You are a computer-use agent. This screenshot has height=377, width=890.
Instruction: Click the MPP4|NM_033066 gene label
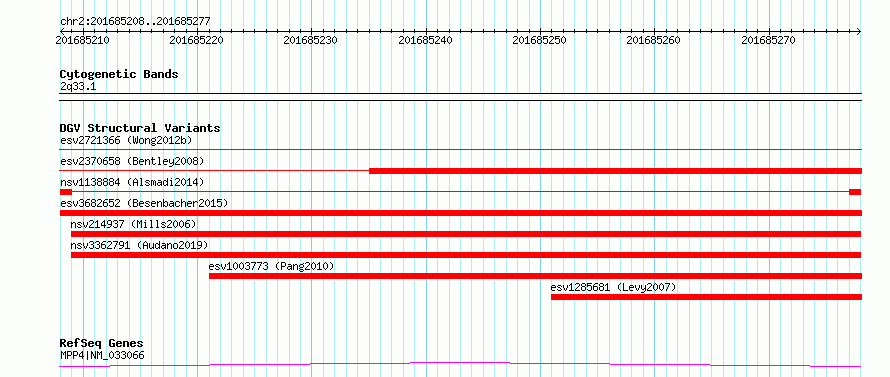tap(102, 356)
